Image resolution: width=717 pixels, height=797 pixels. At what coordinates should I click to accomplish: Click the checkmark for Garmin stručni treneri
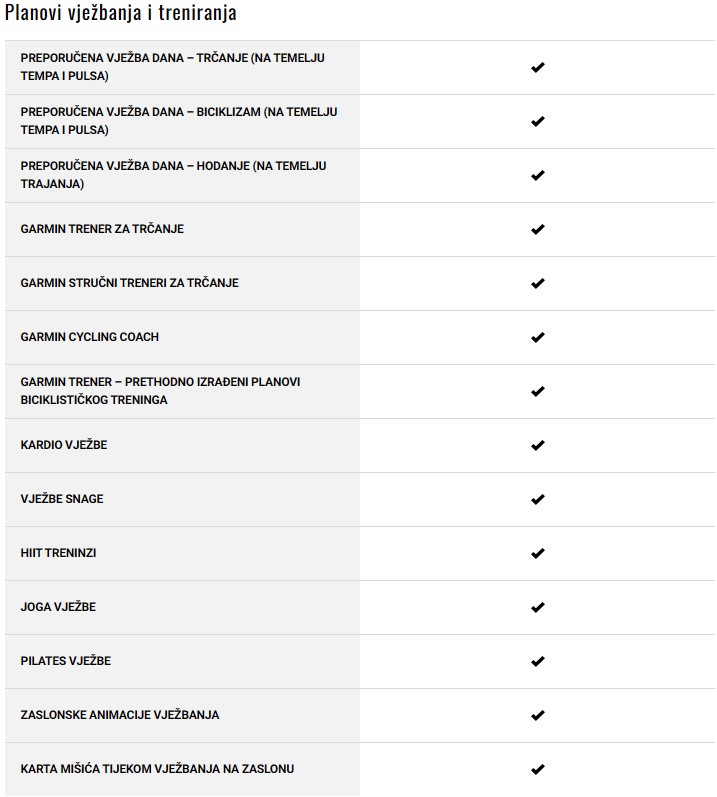[537, 283]
